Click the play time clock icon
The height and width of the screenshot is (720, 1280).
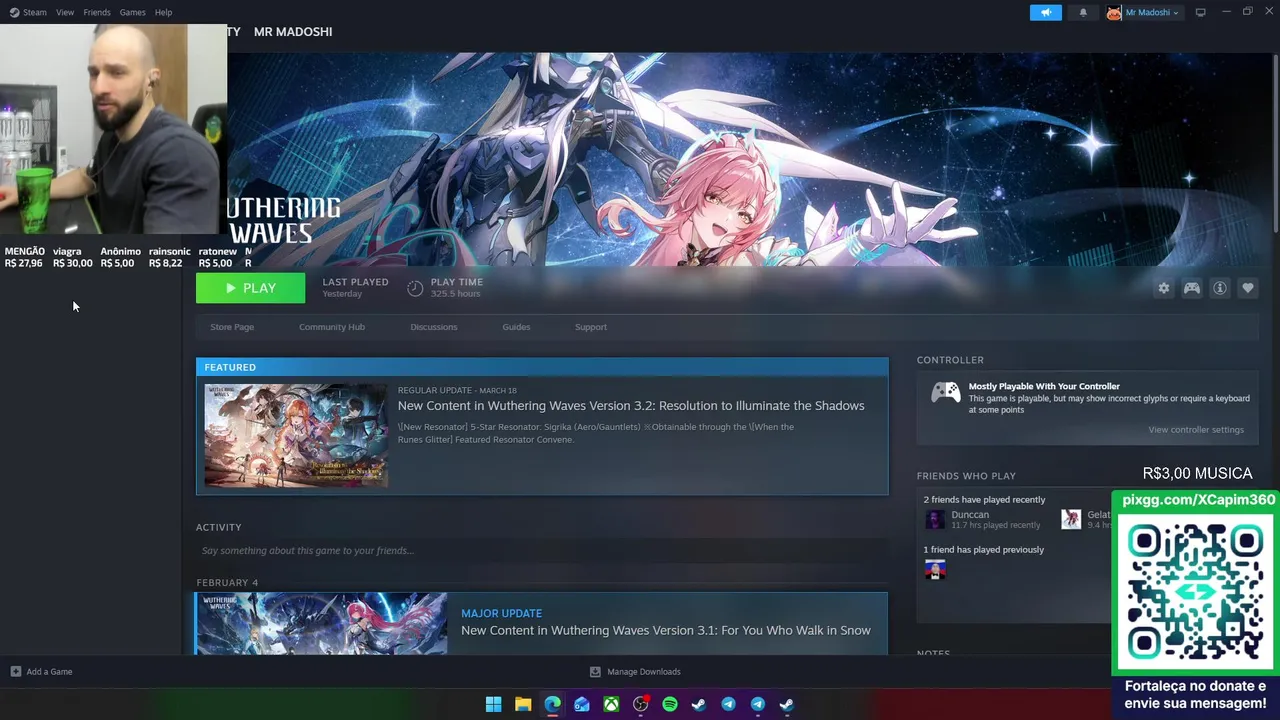[415, 288]
